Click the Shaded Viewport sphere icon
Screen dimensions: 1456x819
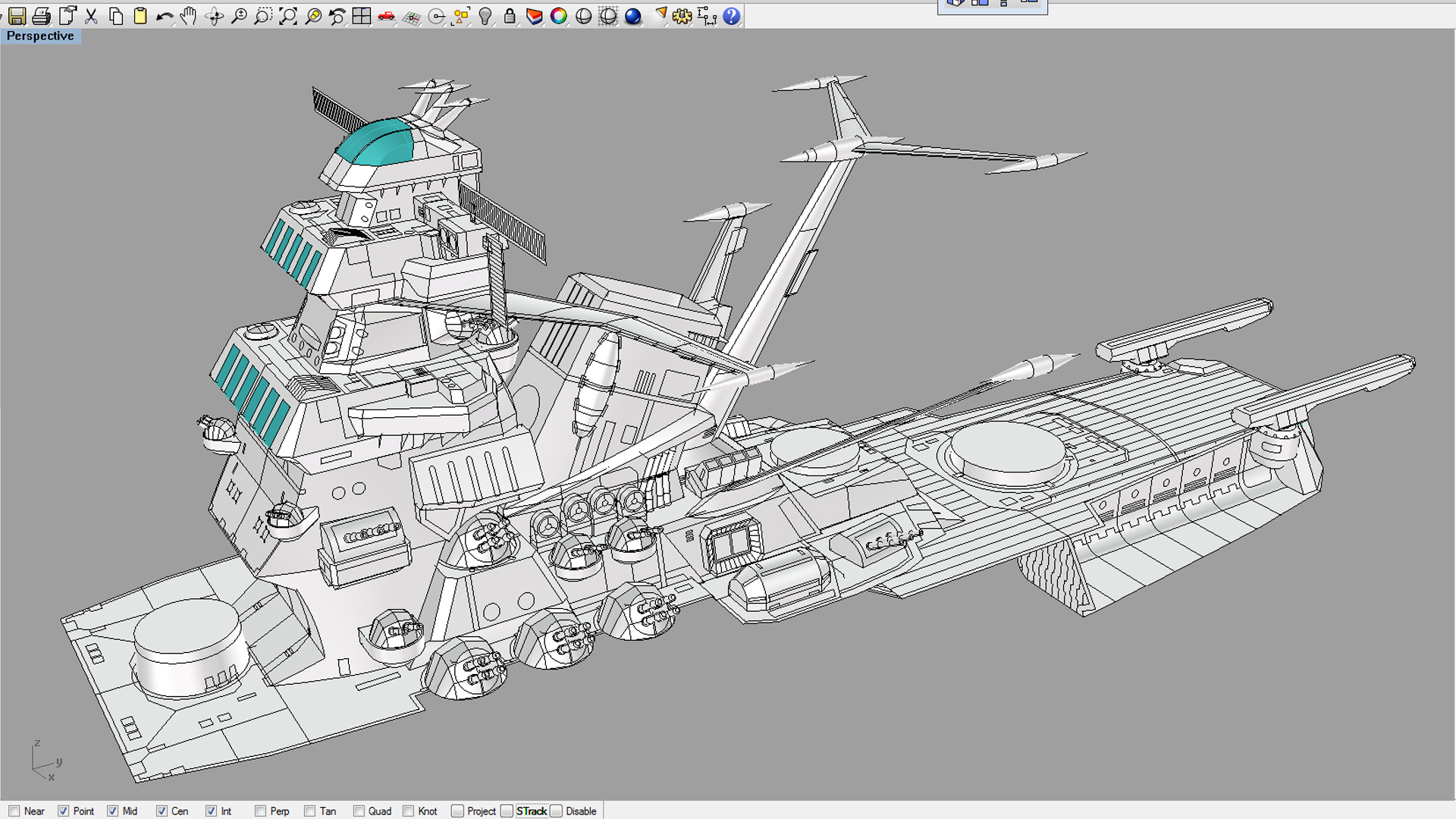(x=583, y=16)
